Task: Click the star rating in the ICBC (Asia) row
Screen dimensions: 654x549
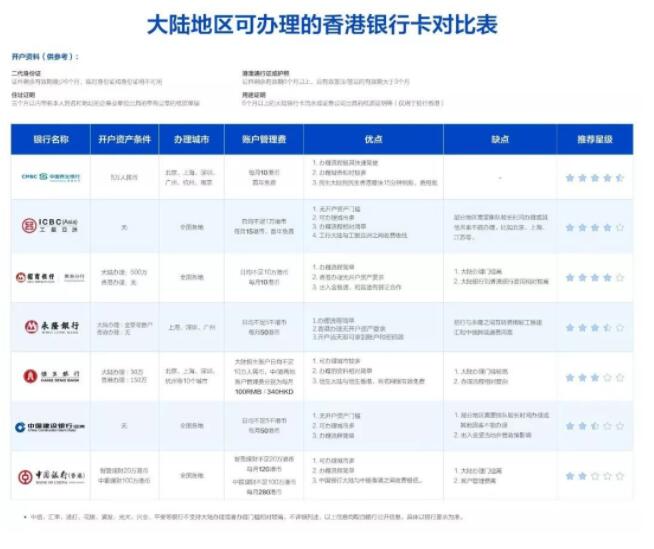Action: (594, 227)
